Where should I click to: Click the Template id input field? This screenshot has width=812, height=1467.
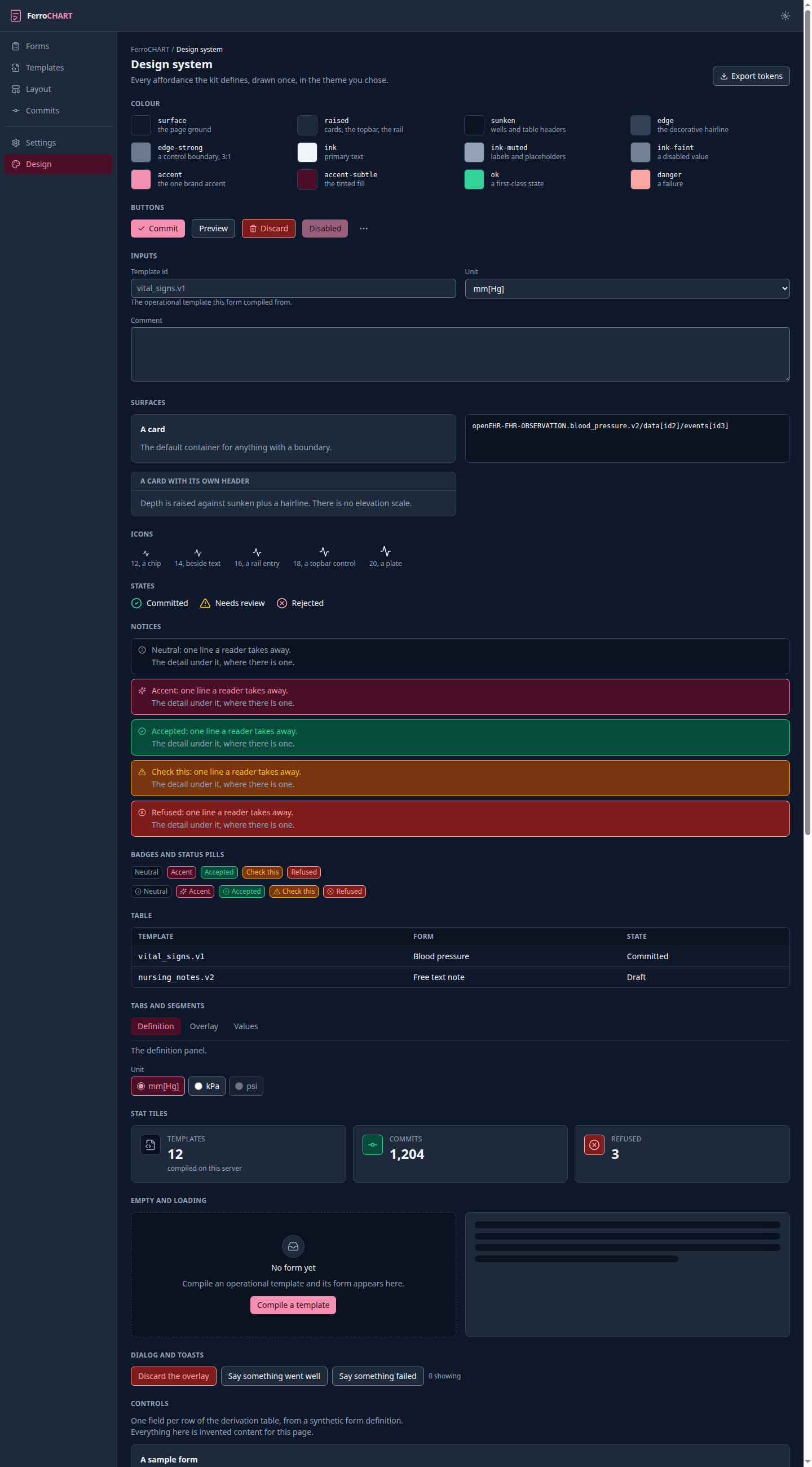(293, 288)
